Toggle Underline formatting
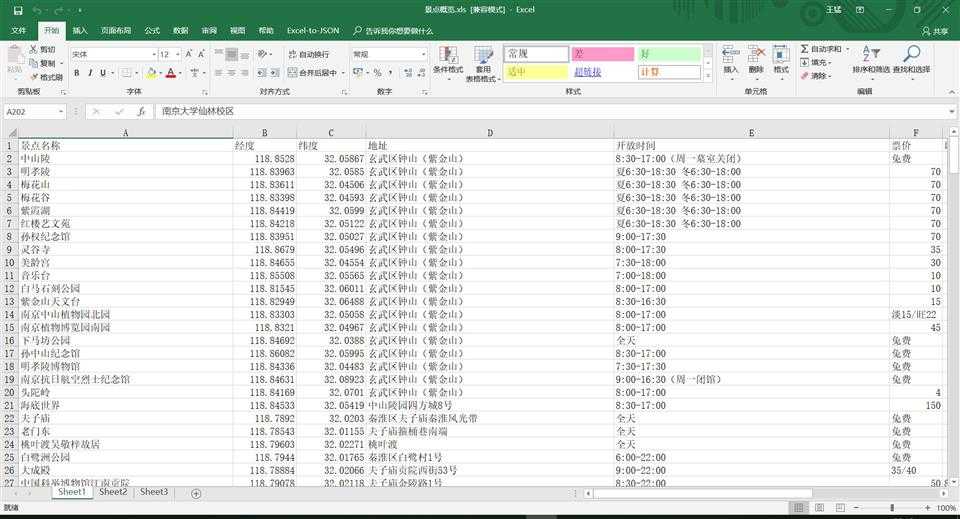The image size is (960, 519). pos(103,73)
